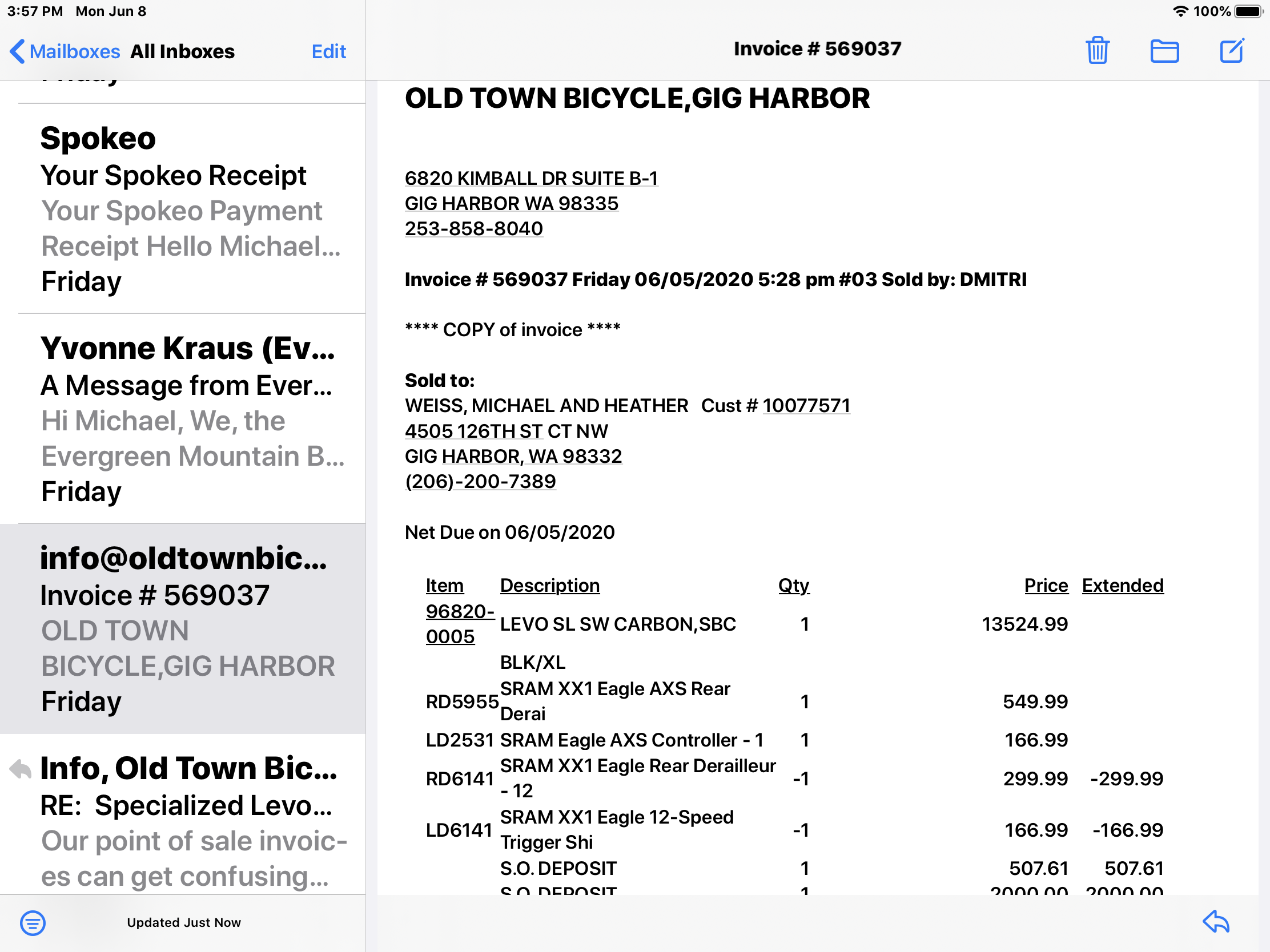Screen dimensions: 1270x952
Task: Call the shop number 253-858-8040
Action: 473,229
